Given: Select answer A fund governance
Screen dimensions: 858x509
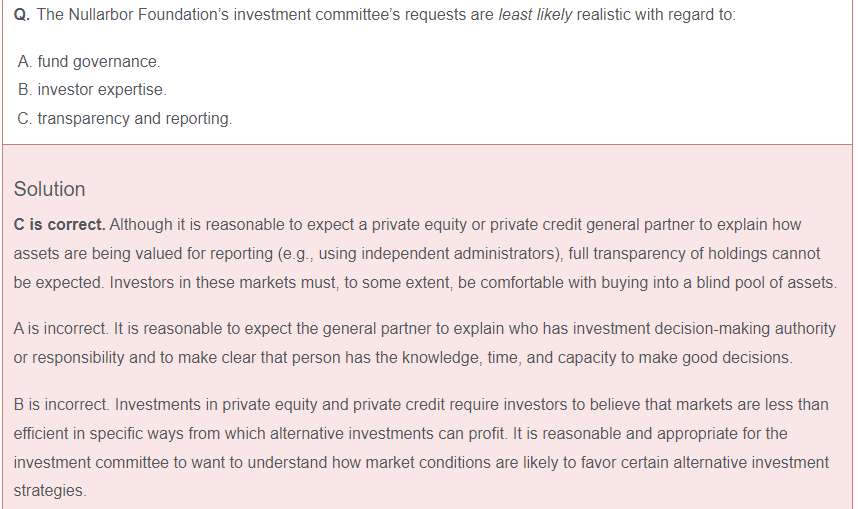Looking at the screenshot, I should click(x=89, y=62).
